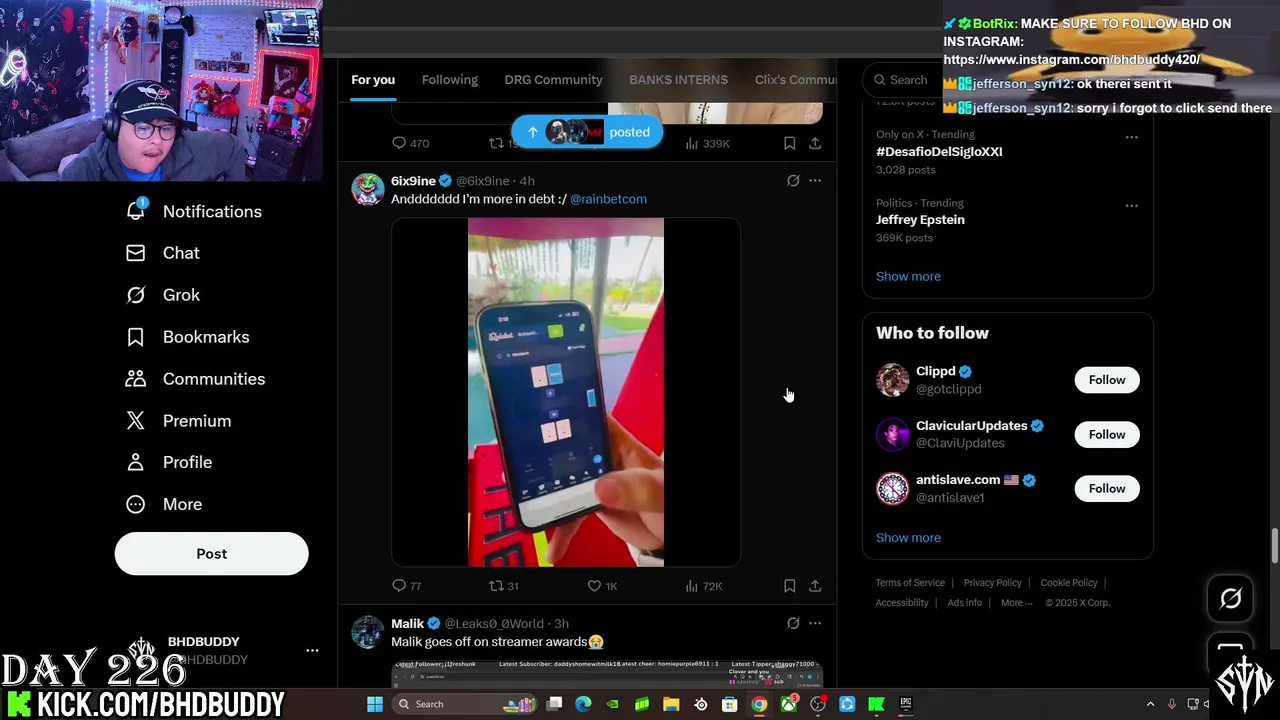Reply to the top post with 470 comments
Viewport: 1280px width, 720px height.
tap(410, 143)
